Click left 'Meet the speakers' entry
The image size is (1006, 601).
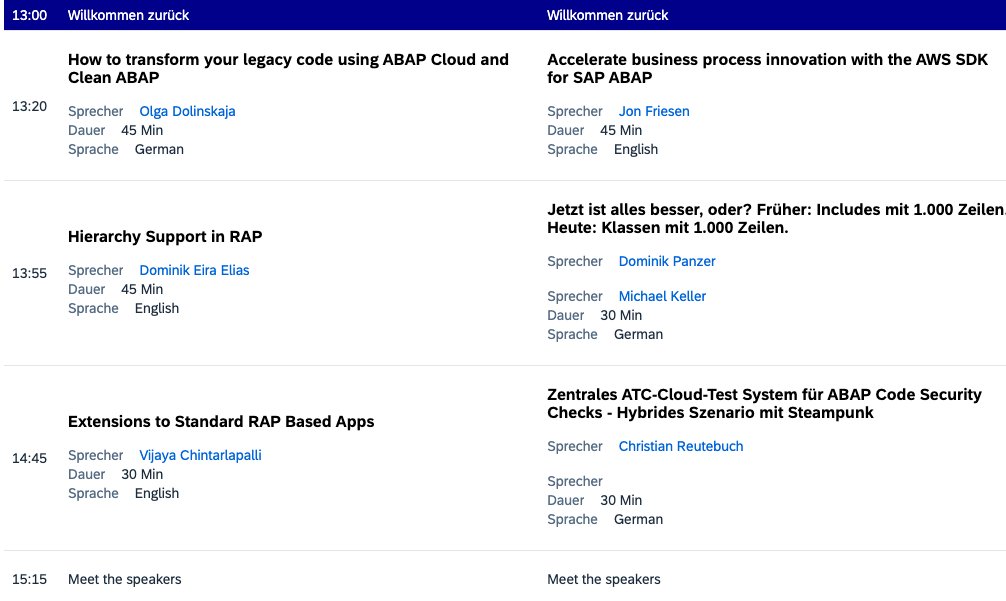(x=124, y=580)
